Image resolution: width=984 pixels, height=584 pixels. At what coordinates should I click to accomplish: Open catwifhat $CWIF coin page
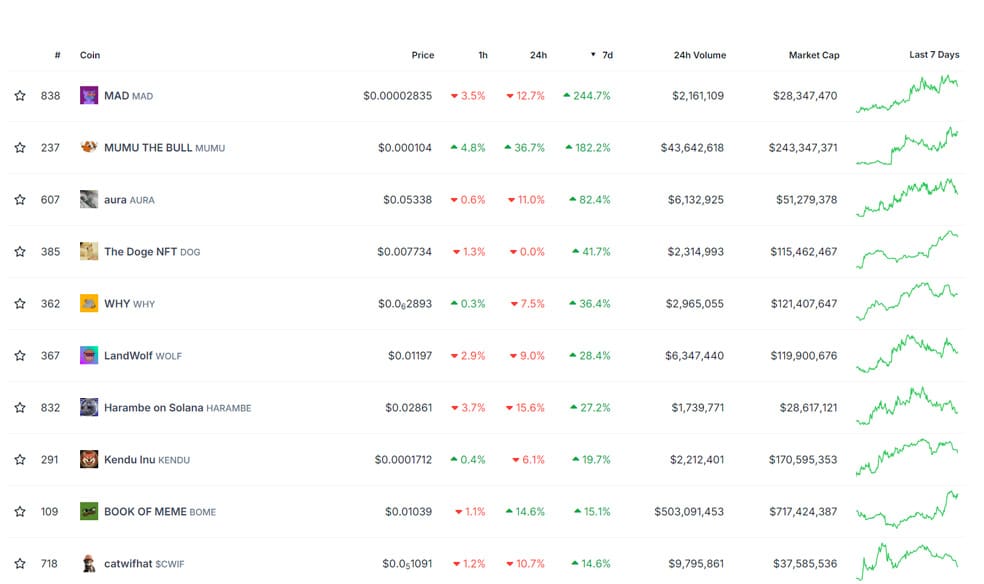pos(144,564)
